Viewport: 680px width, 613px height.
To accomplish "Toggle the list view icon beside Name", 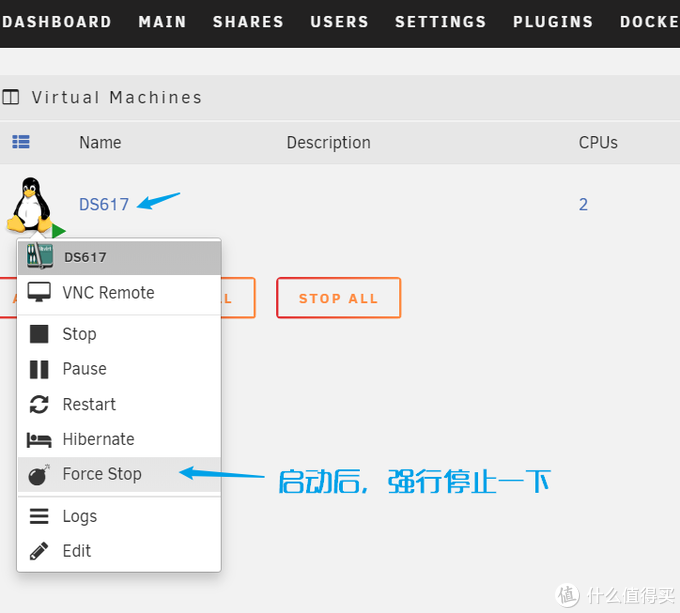I will pyautogui.click(x=21, y=142).
